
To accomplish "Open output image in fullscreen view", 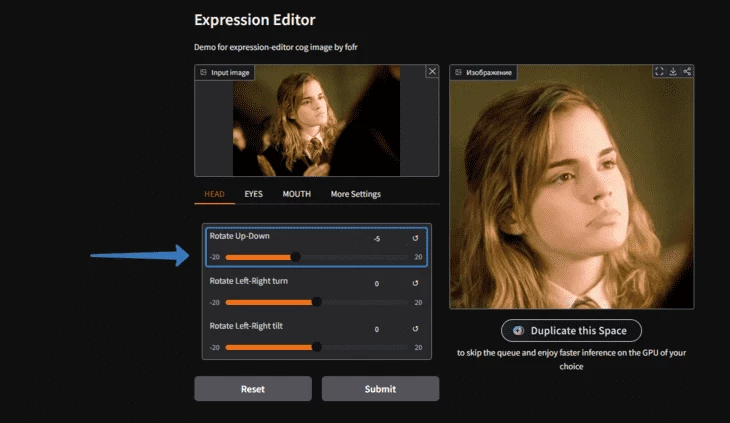I will [x=659, y=71].
